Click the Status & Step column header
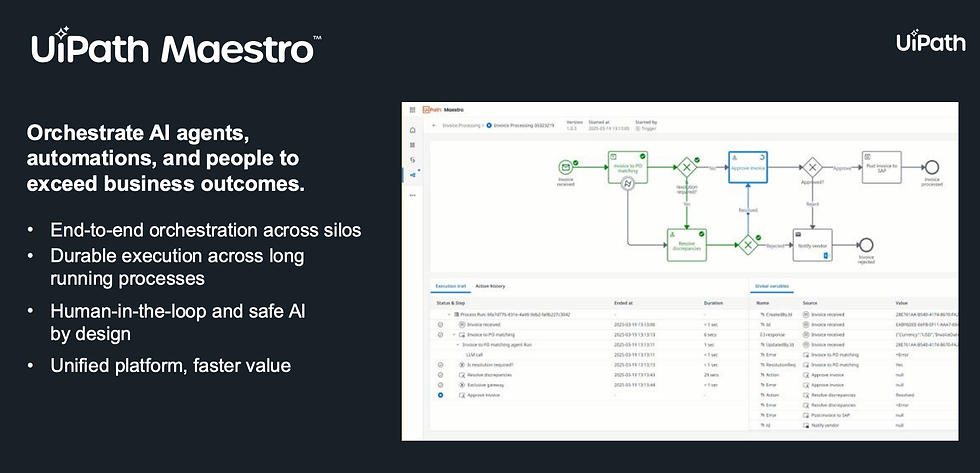Screen dimensions: 980x473 (x=449, y=303)
